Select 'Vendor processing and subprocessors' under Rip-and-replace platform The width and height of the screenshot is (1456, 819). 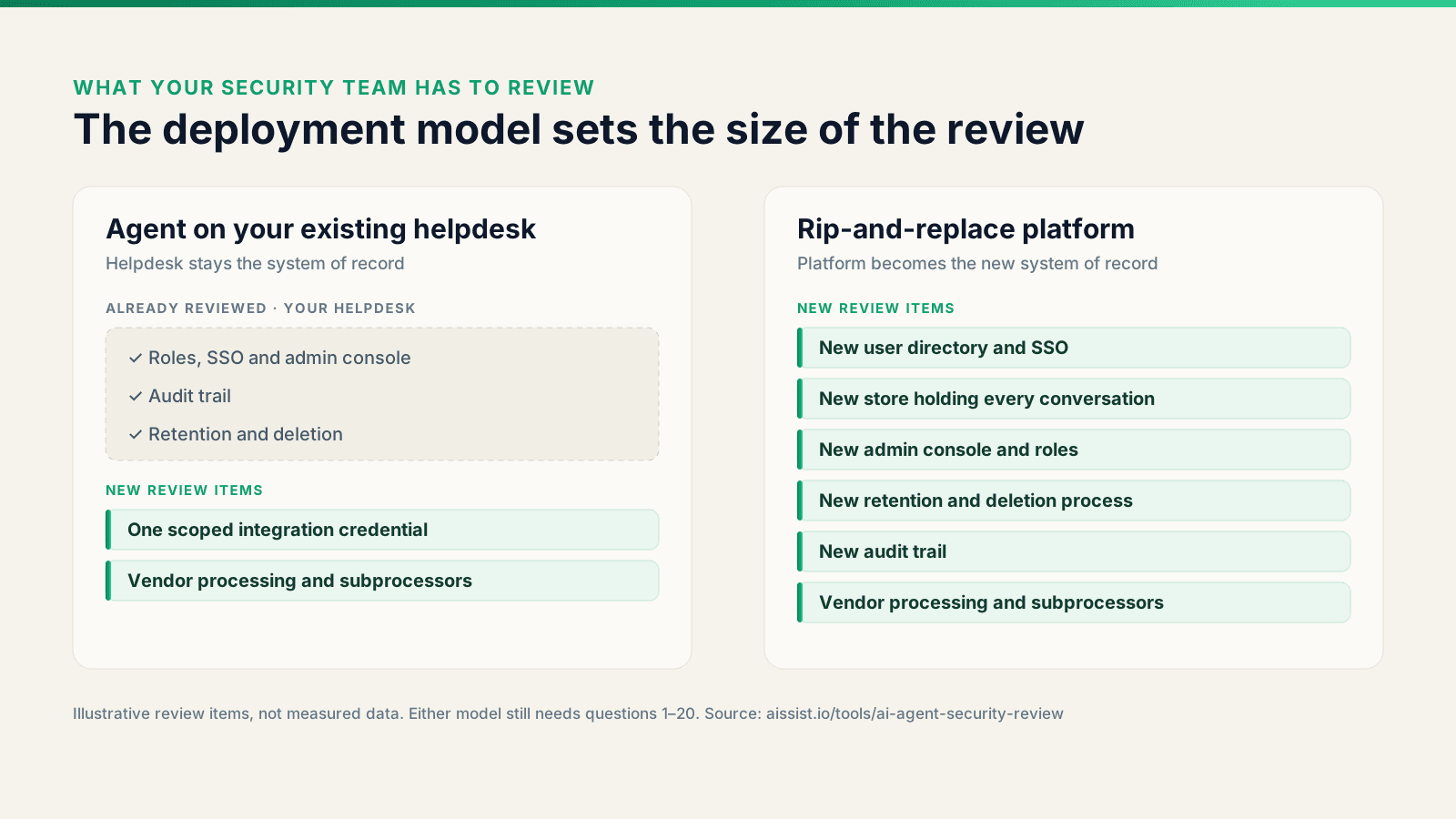(x=1074, y=602)
